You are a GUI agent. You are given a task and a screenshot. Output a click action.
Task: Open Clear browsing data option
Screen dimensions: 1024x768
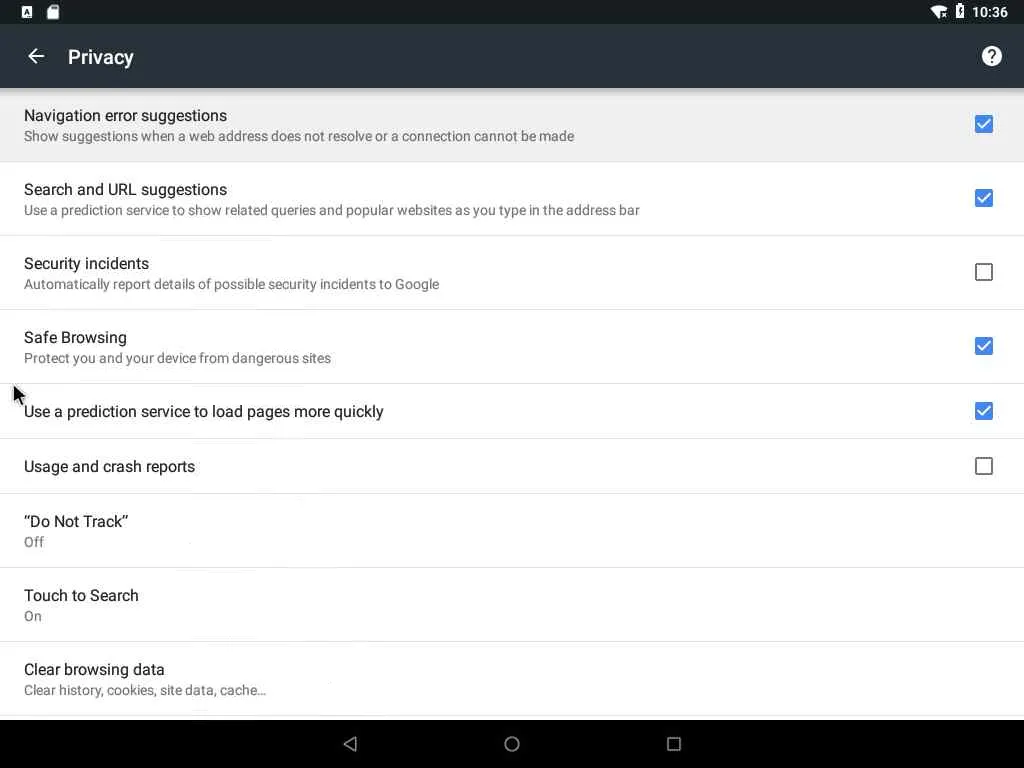[x=512, y=679]
